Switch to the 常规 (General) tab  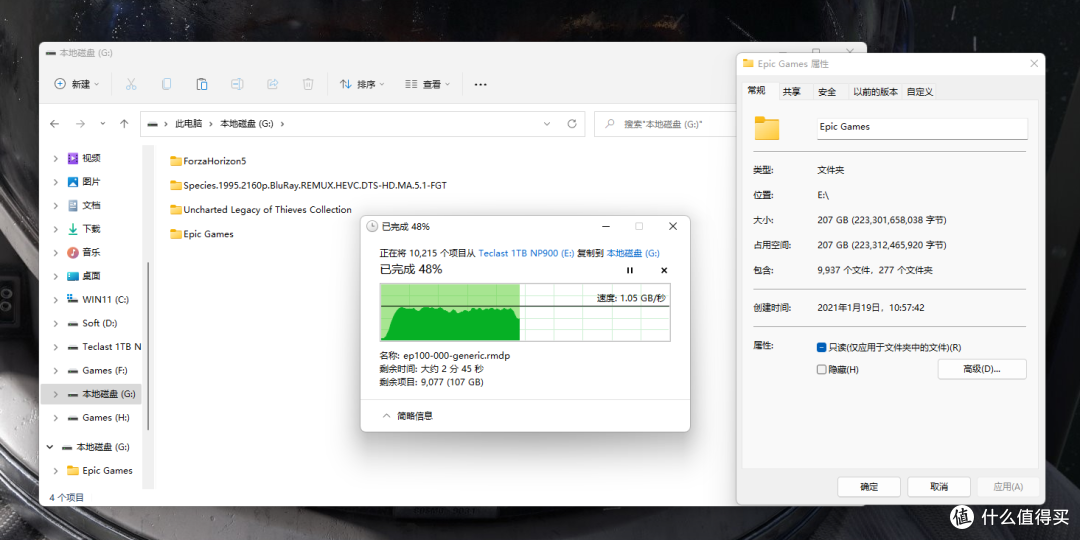pyautogui.click(x=756, y=91)
